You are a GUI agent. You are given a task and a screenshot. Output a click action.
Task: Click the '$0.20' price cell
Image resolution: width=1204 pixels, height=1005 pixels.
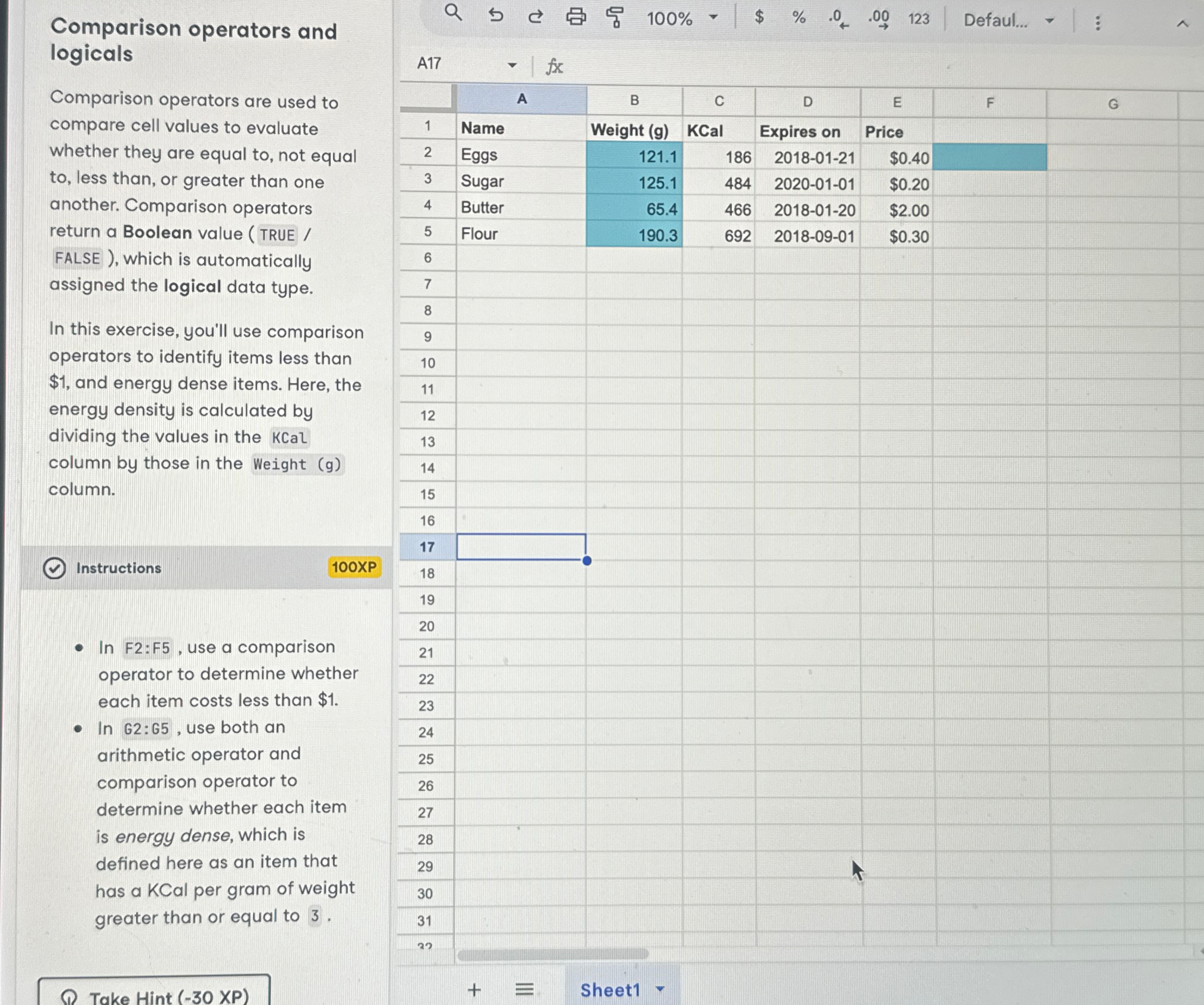(x=897, y=184)
